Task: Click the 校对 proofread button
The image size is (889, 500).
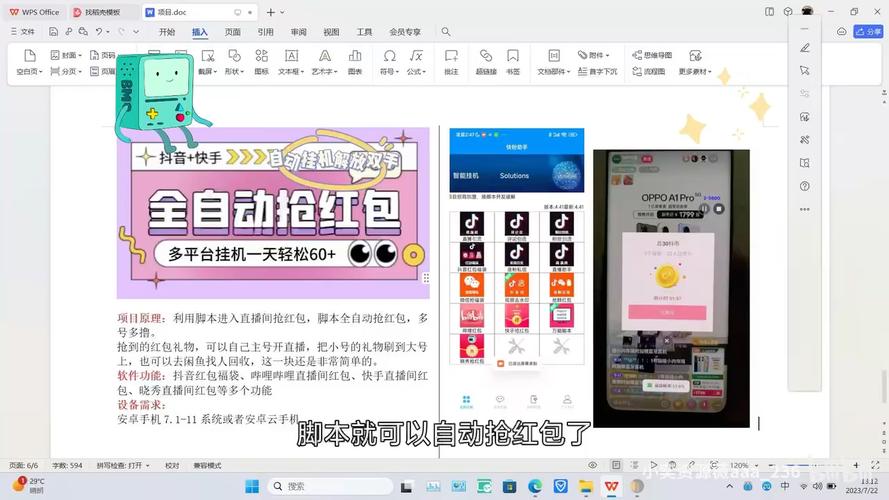Action: [x=172, y=466]
